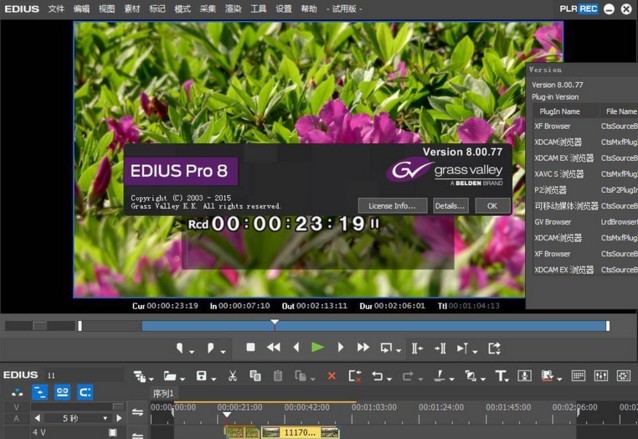Viewport: 638px width, 439px height.
Task: Click the Details... button in the about dialog
Action: (x=450, y=206)
